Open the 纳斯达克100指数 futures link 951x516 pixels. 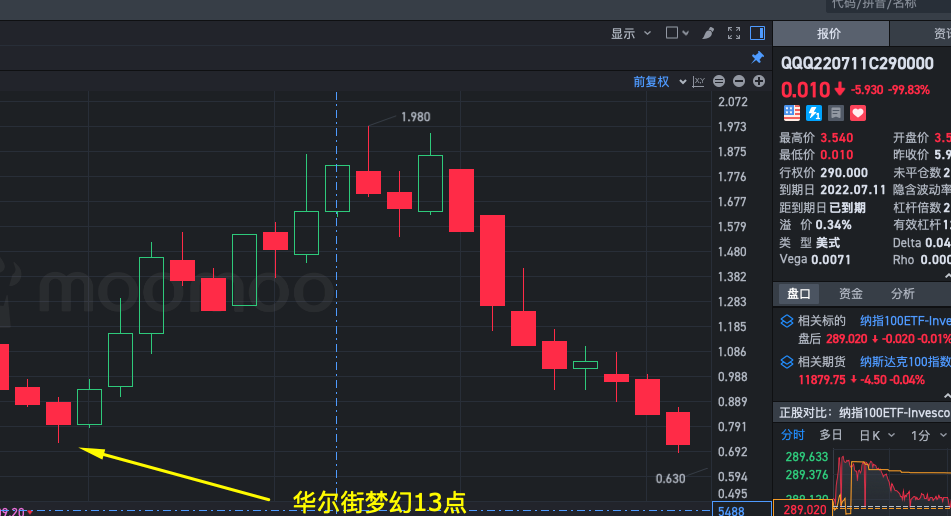(x=905, y=362)
